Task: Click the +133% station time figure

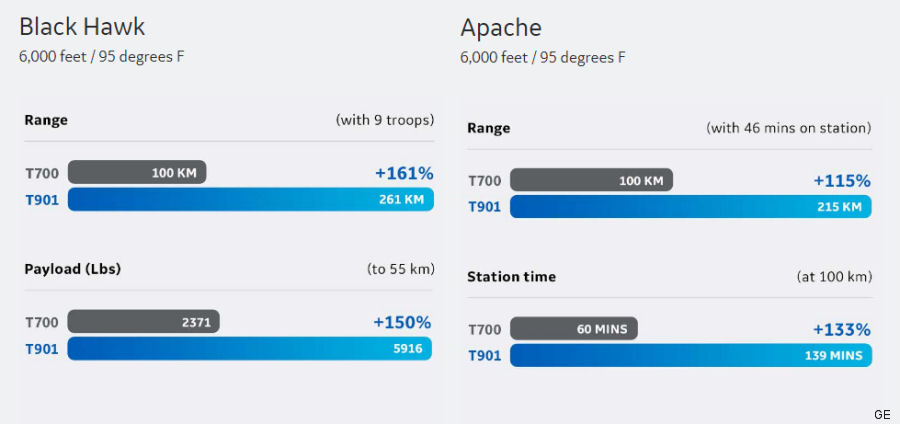Action: (x=841, y=329)
